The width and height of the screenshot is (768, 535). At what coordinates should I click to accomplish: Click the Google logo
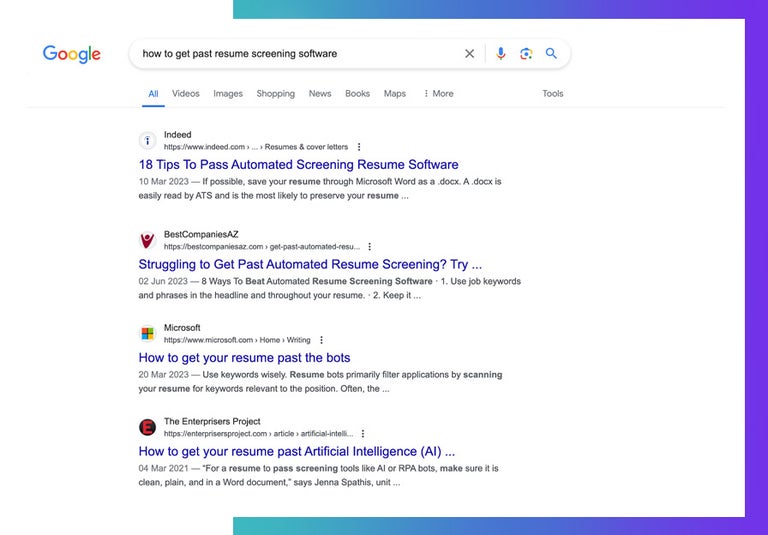tap(72, 54)
